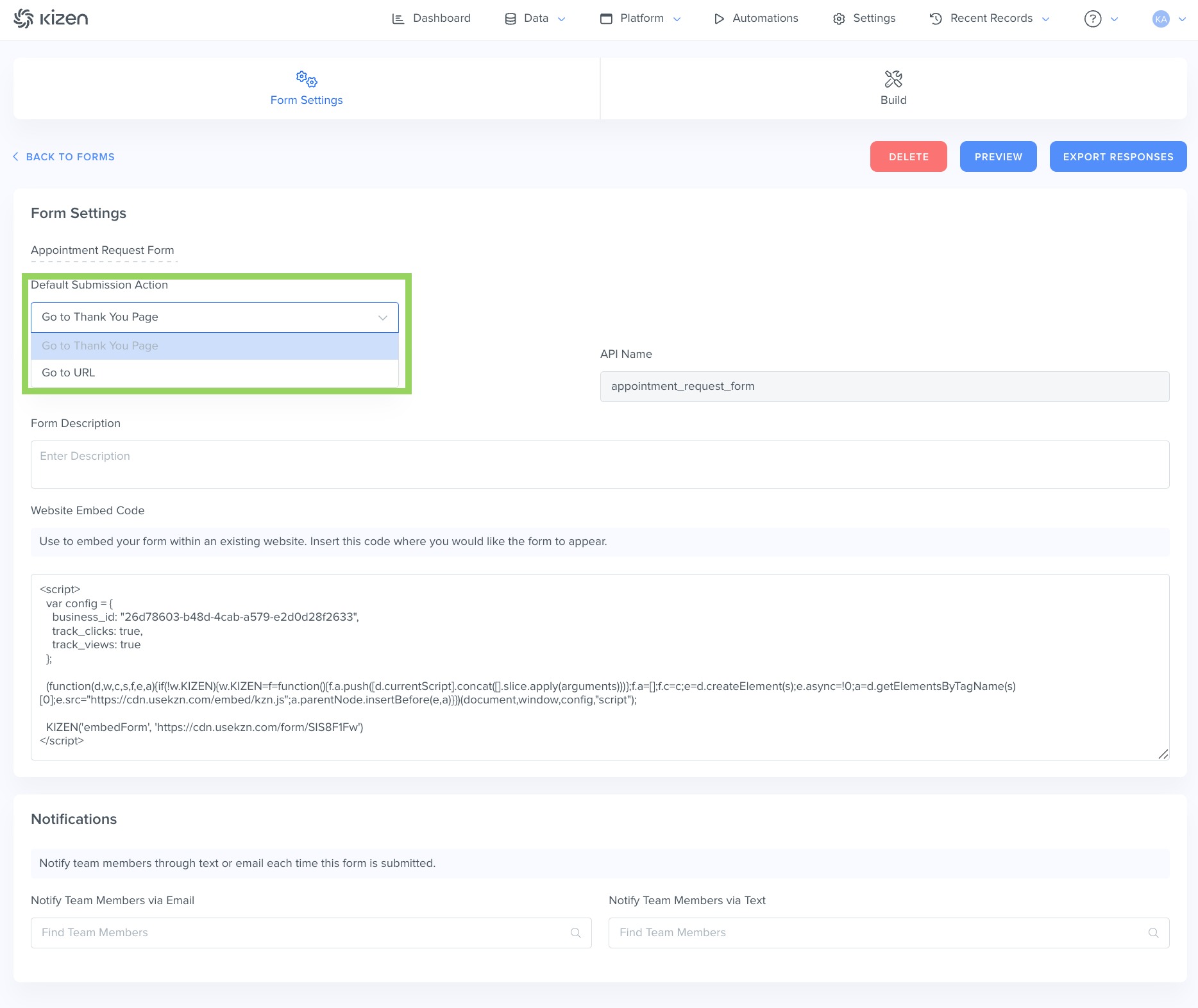Click the Form Description text area

tap(600, 464)
